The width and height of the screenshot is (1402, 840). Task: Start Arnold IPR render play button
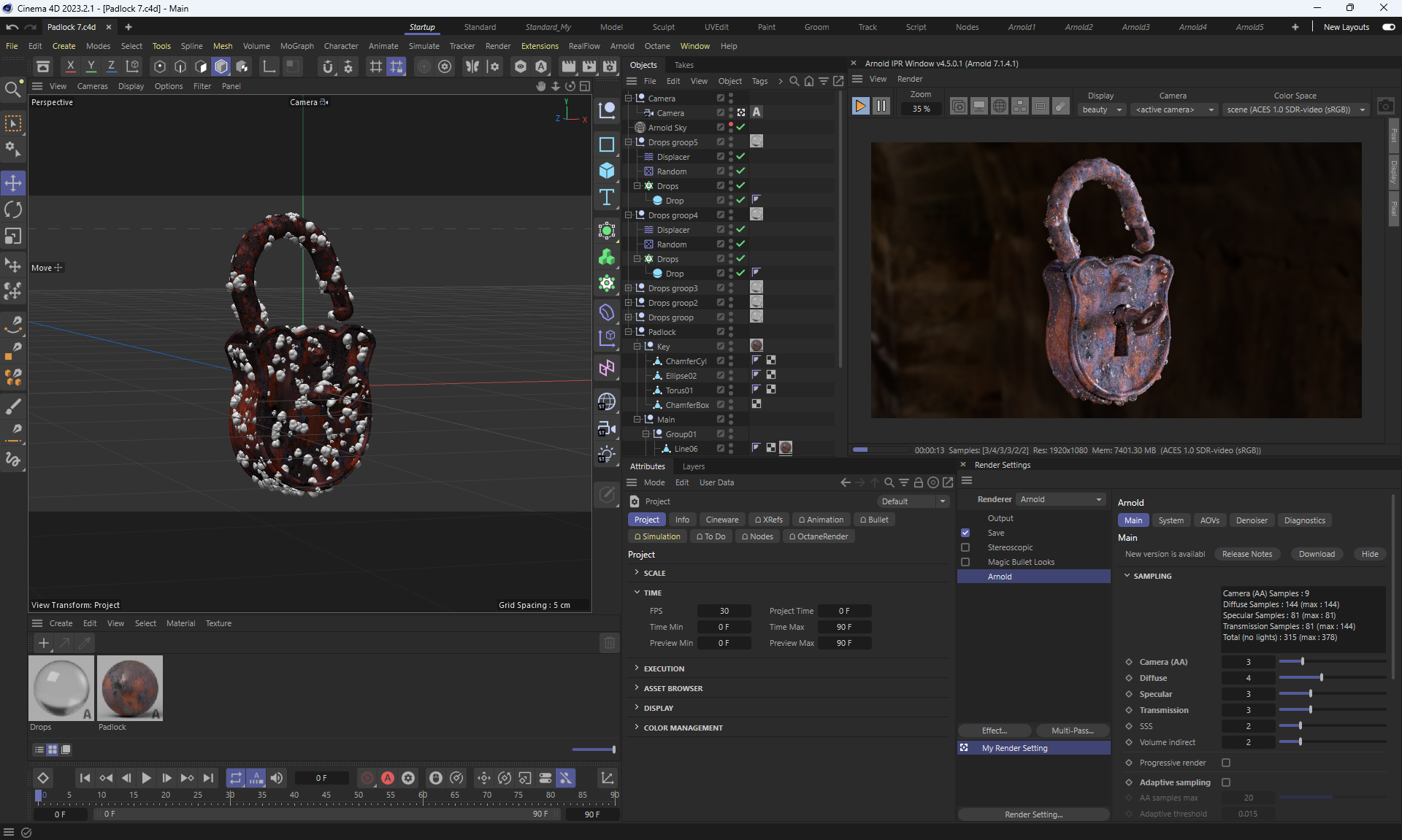tap(860, 107)
